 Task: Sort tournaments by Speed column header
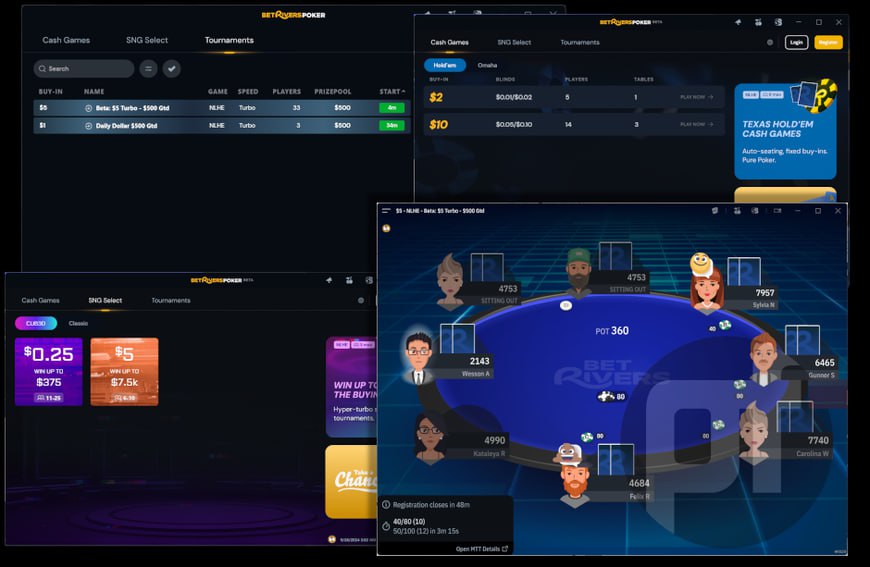coord(248,92)
